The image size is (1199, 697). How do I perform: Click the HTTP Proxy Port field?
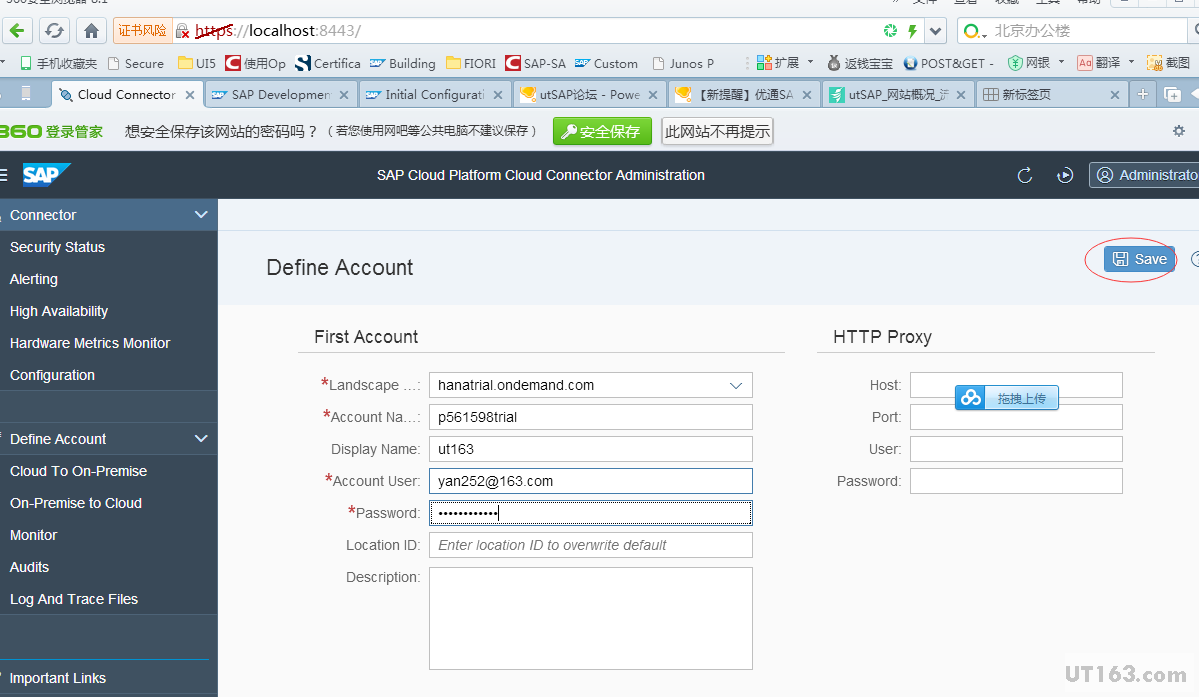tap(1016, 417)
